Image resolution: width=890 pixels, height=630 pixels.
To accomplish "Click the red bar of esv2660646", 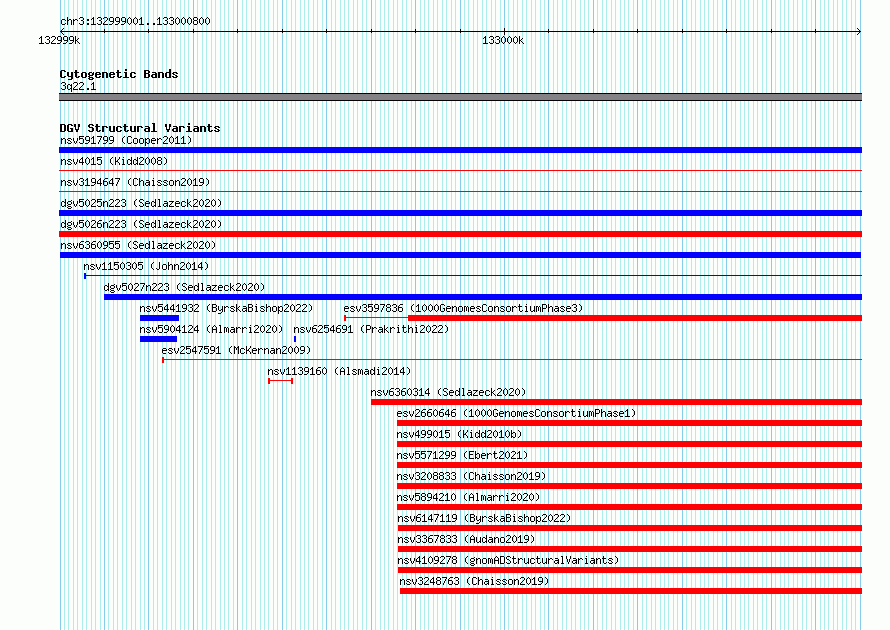I will 629,423.
